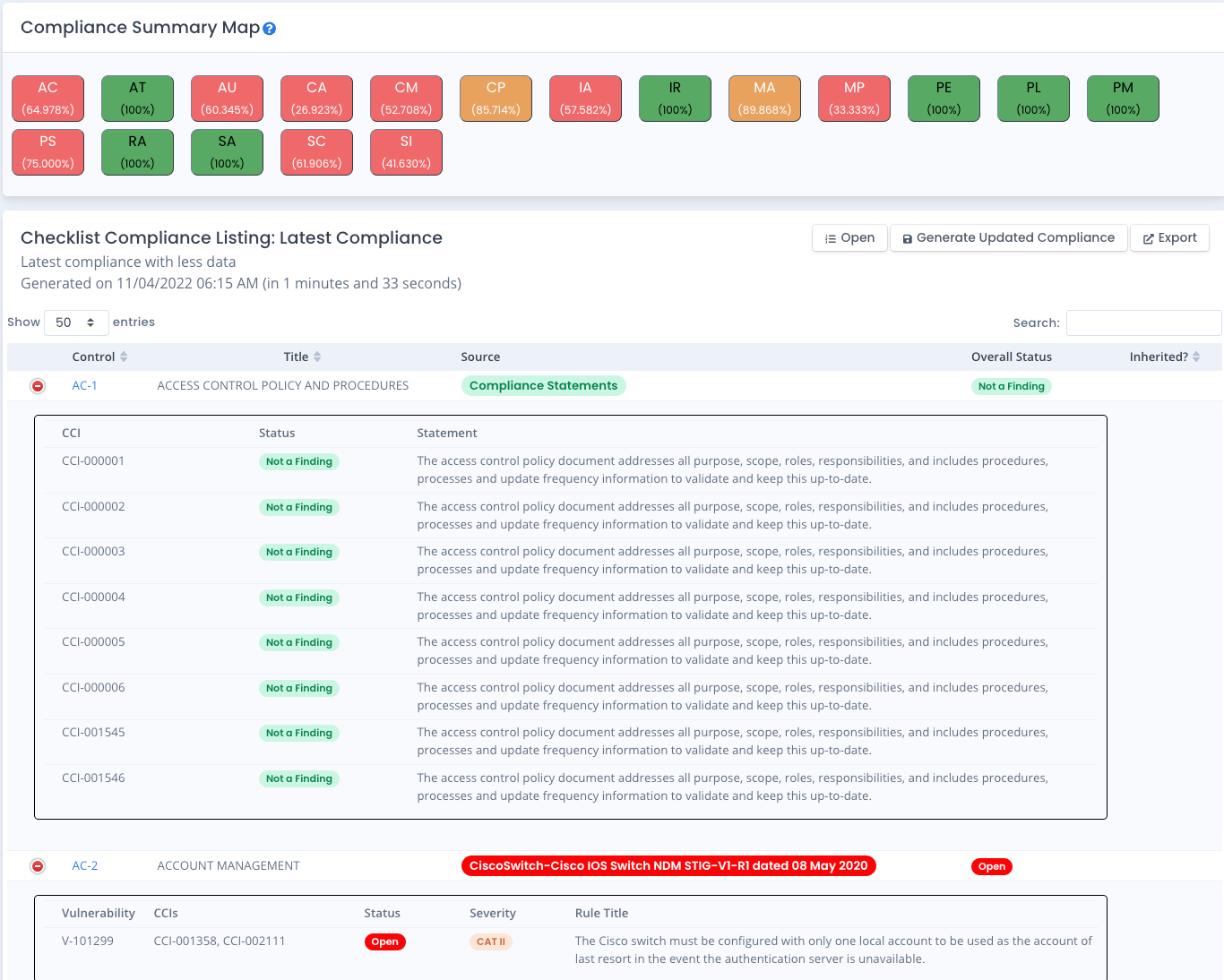
Task: Select CCI-000006 text
Action: click(x=93, y=688)
